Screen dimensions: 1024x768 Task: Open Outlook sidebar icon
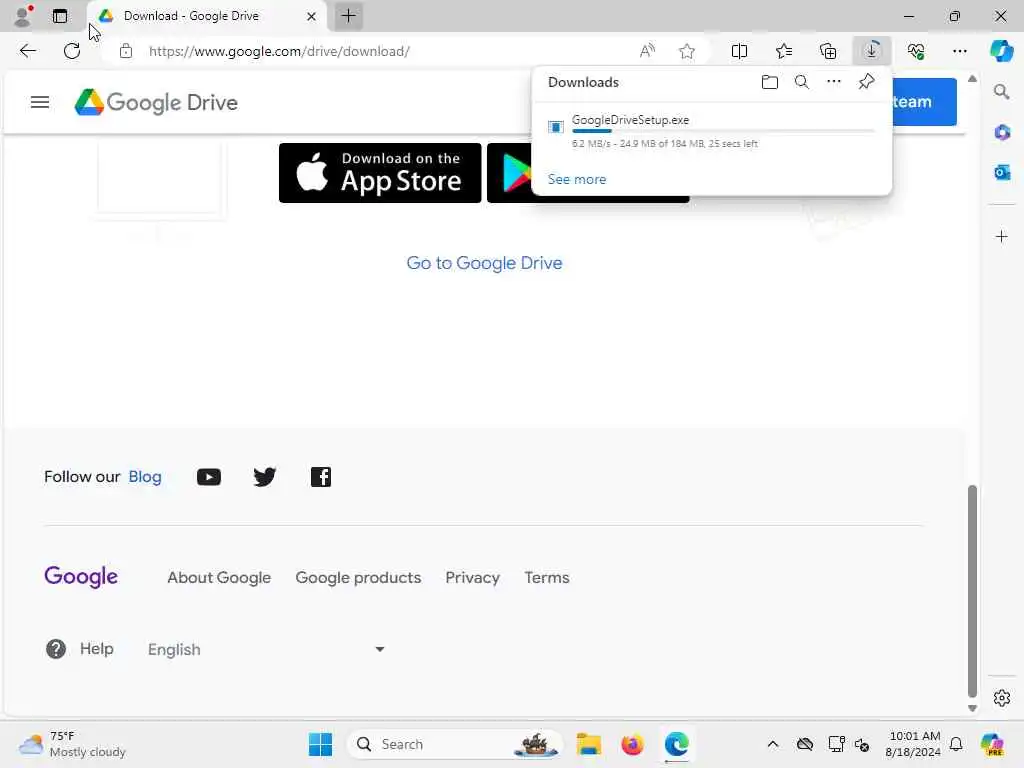[x=1002, y=172]
